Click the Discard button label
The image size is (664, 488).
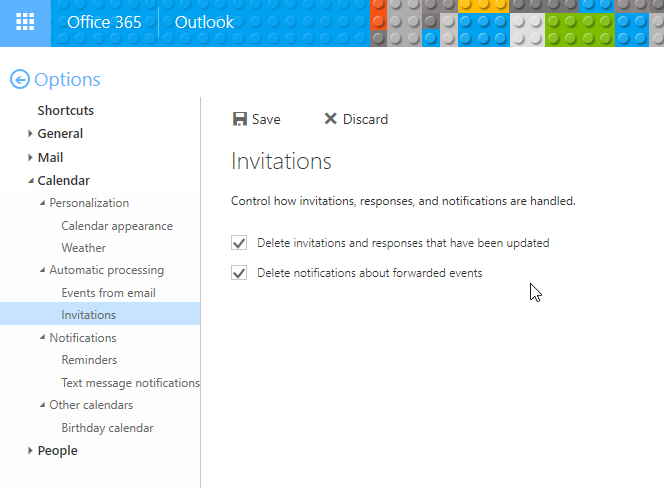pos(365,119)
